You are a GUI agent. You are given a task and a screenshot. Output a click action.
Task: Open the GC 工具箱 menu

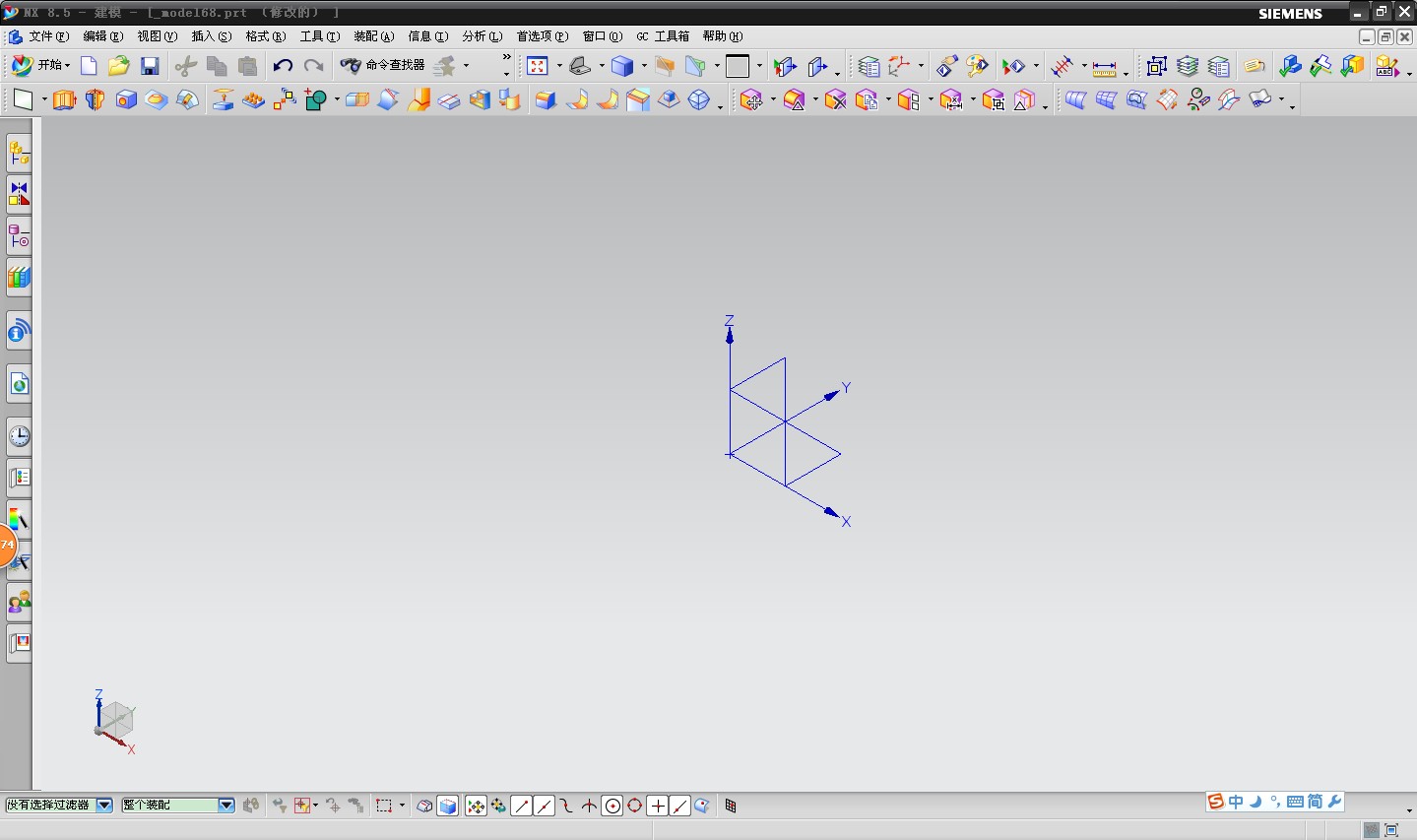[x=663, y=36]
